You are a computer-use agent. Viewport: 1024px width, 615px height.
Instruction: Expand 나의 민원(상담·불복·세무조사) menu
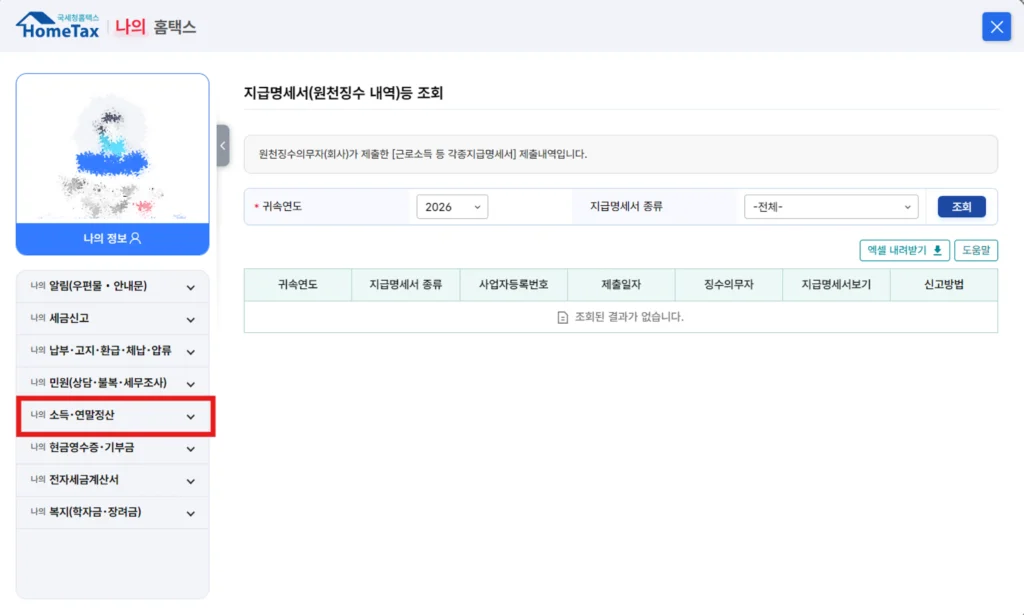pyautogui.click(x=112, y=383)
